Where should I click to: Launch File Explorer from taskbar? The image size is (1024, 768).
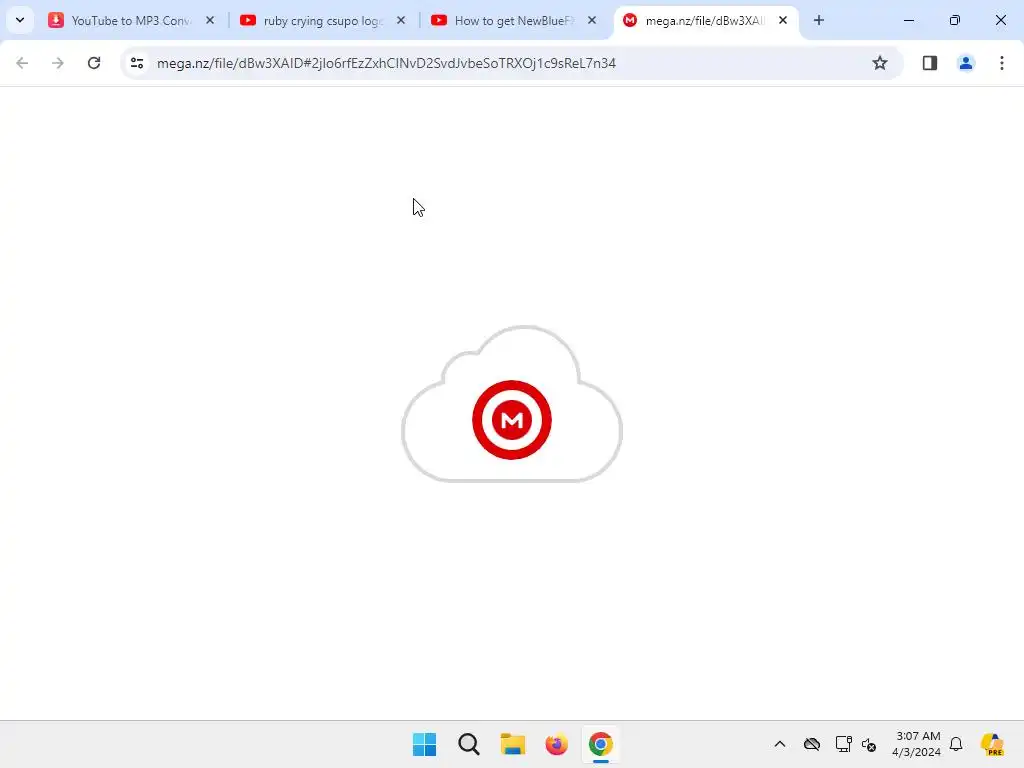coord(513,744)
